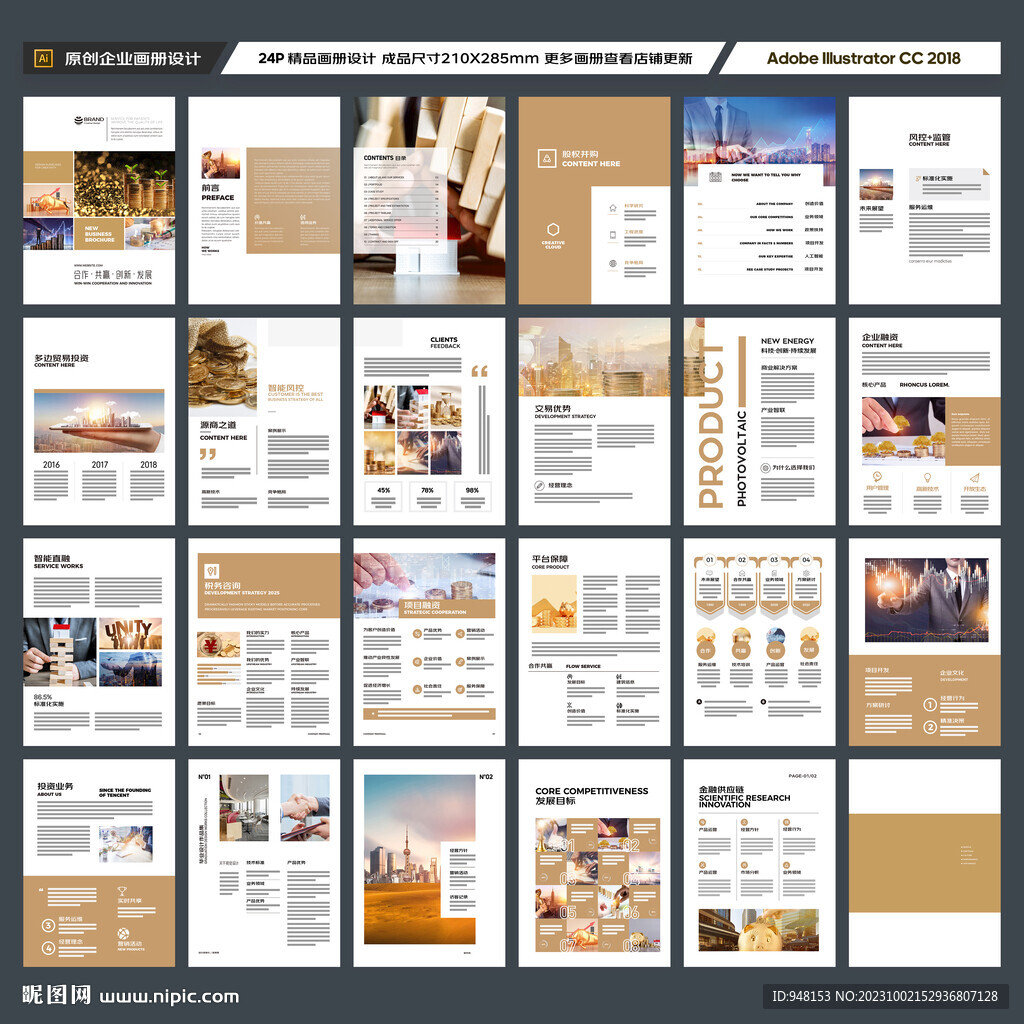Screen dimensions: 1024x1024
Task: Click the BRAND logo on cover page
Action: (89, 120)
